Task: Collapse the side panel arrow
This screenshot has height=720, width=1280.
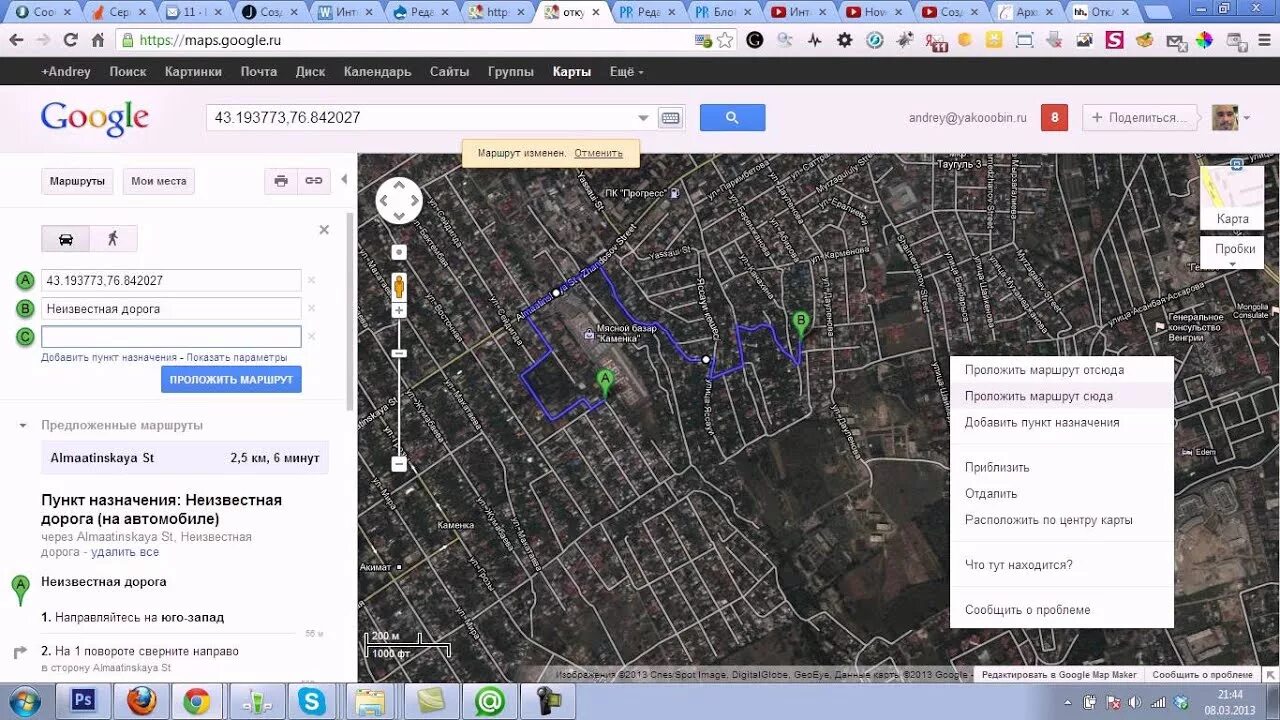Action: pos(344,180)
